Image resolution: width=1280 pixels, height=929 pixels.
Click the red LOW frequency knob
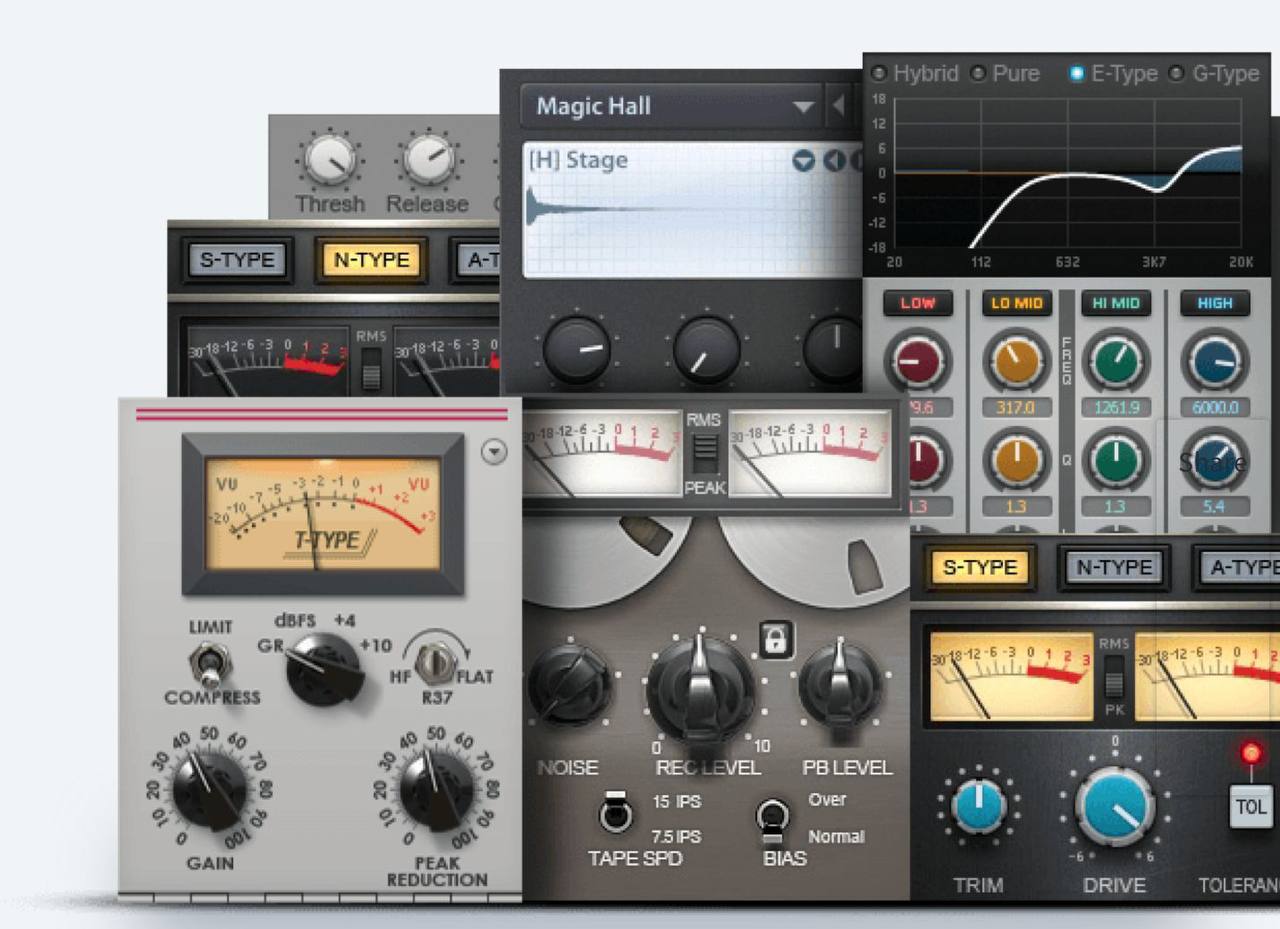[917, 361]
